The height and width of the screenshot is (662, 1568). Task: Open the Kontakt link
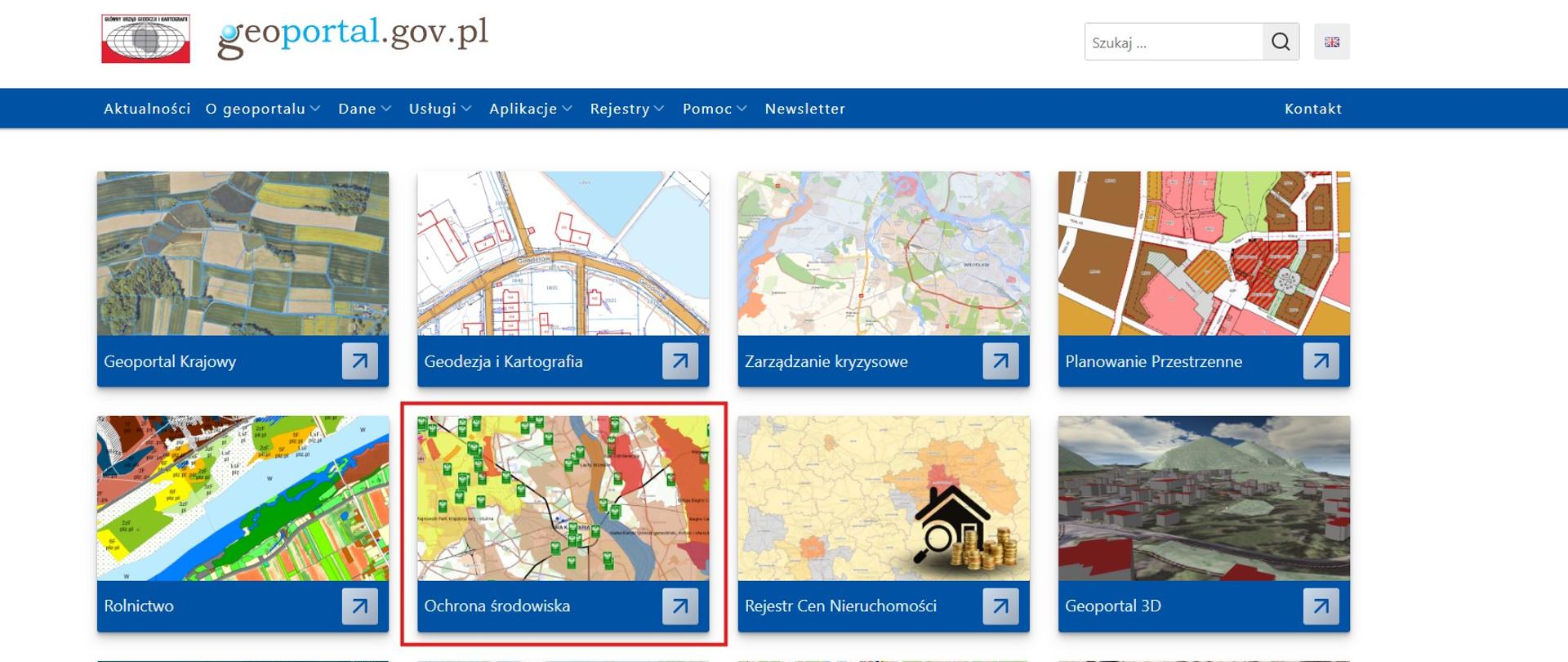tap(1312, 109)
